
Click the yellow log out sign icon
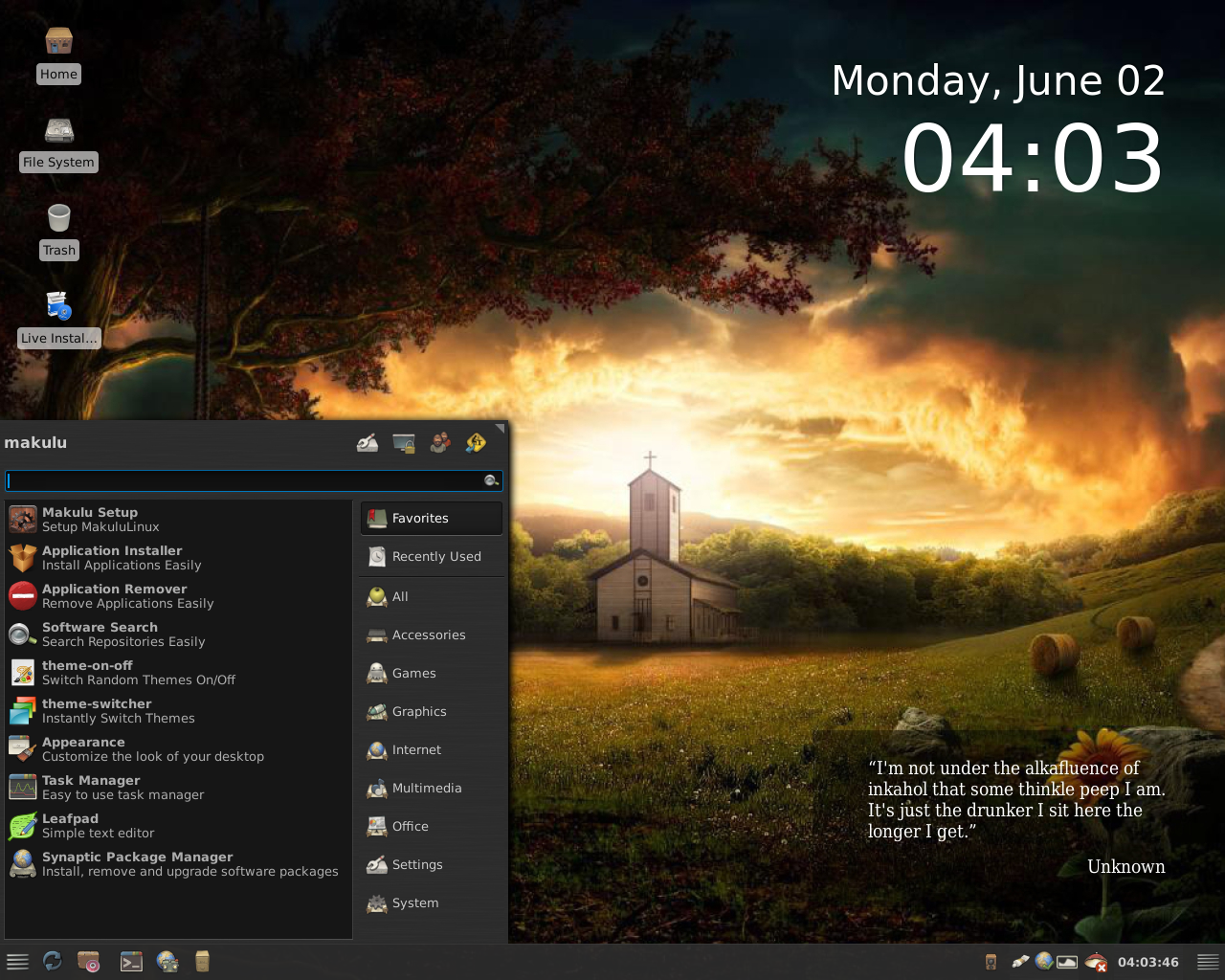click(476, 442)
